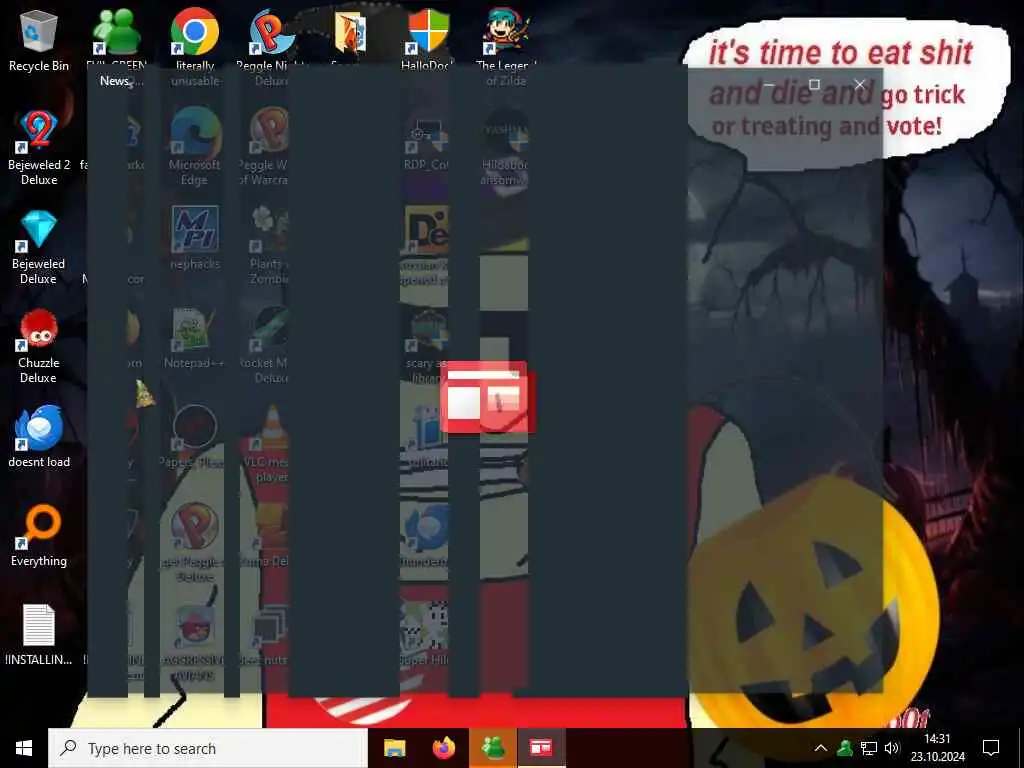Click the News splash logo in window
Screen dimensions: 1024x768
pos(487,398)
